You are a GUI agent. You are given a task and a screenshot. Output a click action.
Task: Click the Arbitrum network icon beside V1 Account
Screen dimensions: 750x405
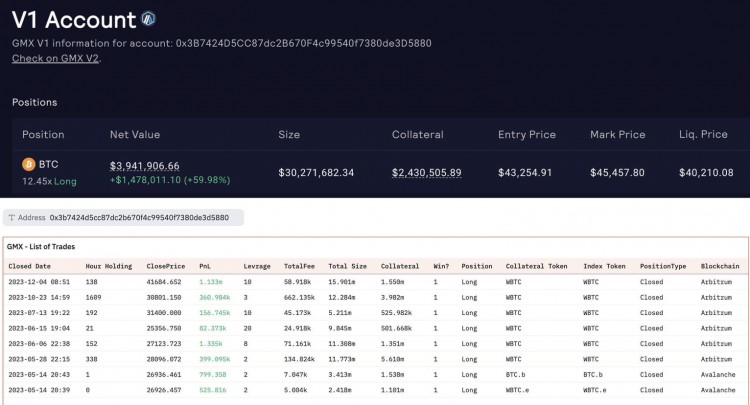[148, 19]
